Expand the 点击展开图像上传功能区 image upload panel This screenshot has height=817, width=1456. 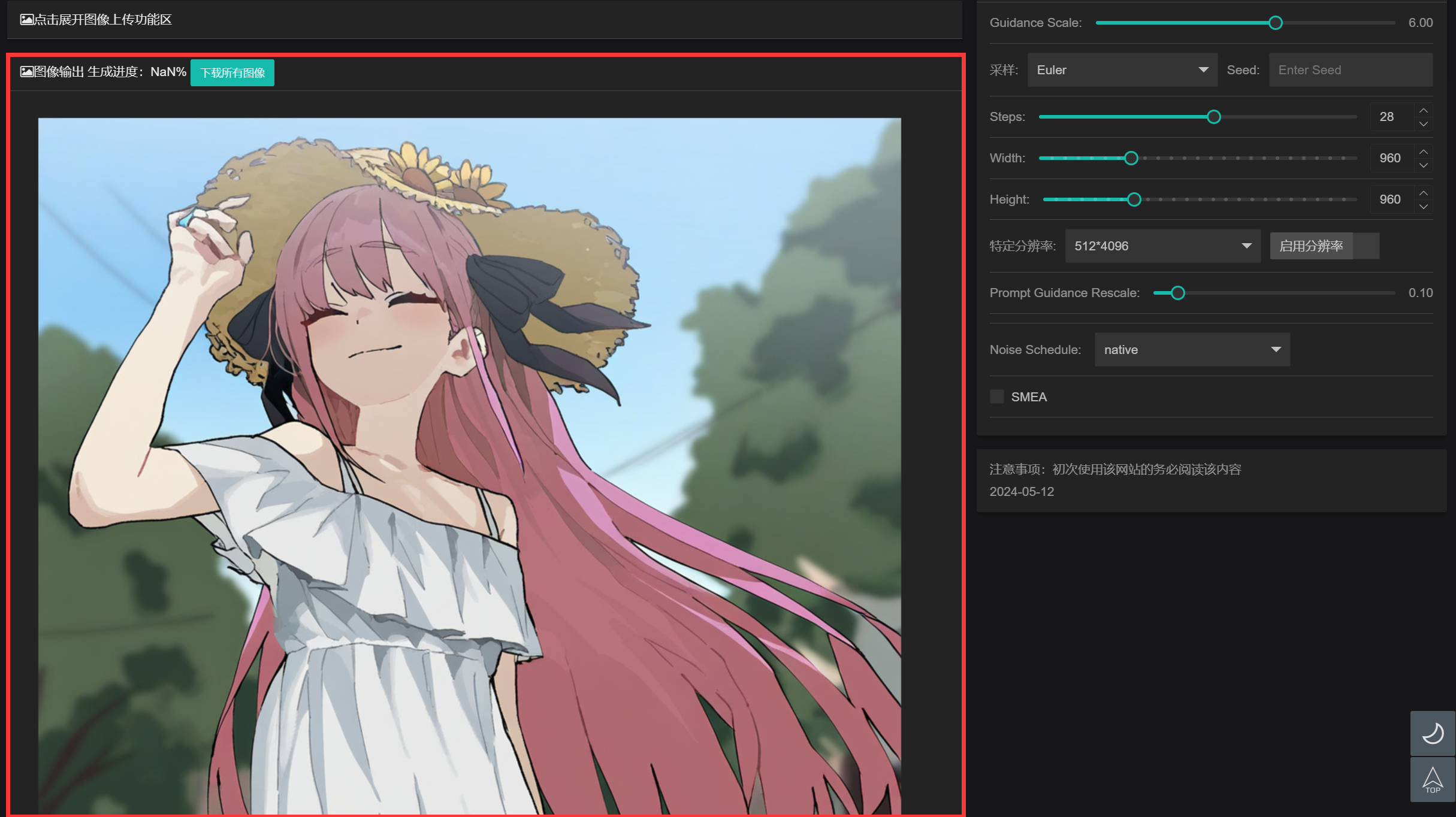click(96, 20)
